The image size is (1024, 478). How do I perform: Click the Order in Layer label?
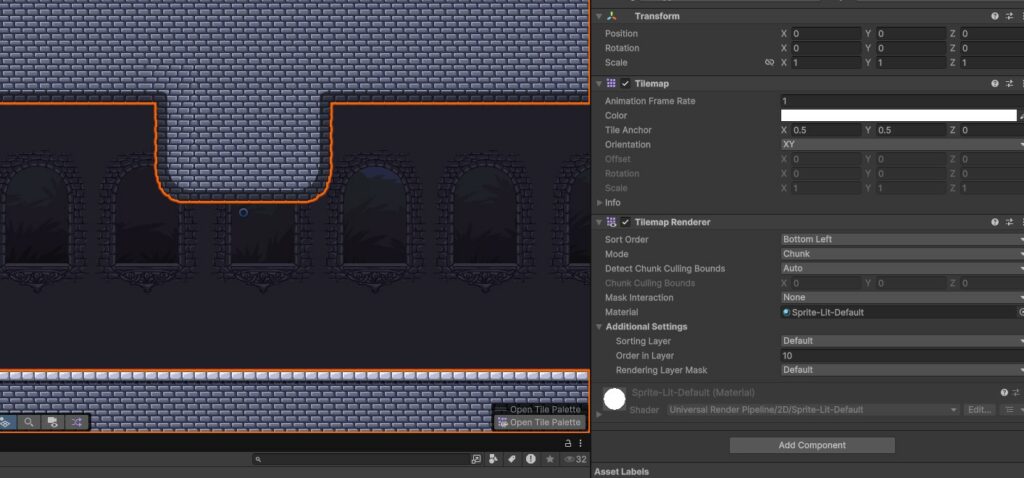pyautogui.click(x=645, y=355)
